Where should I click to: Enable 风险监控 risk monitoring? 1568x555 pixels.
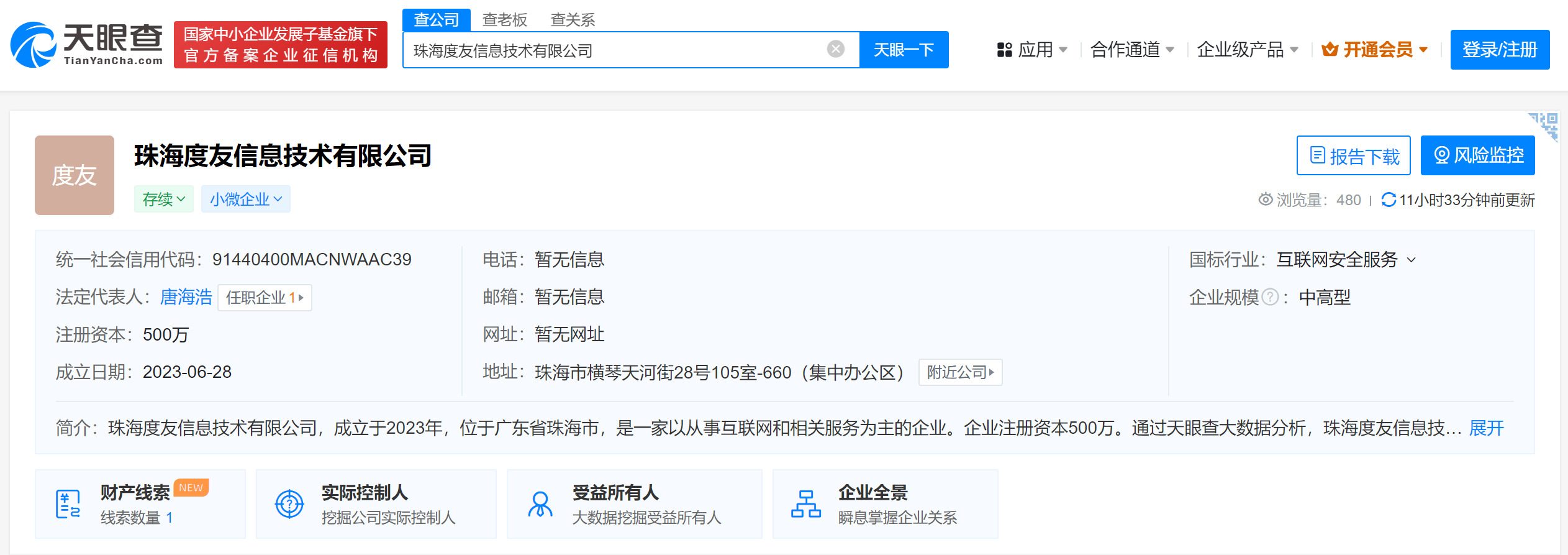point(1478,155)
